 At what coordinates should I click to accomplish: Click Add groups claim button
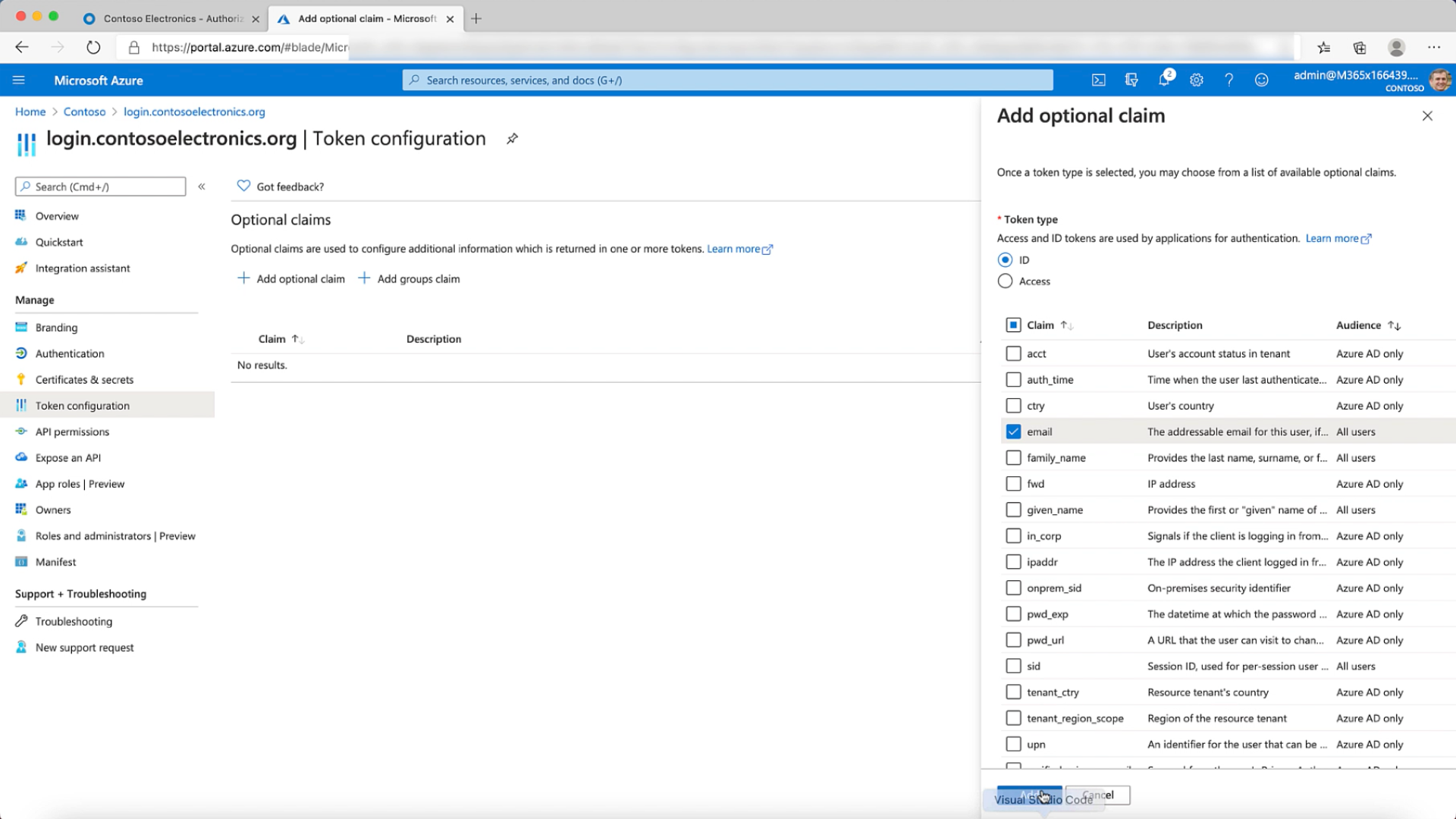pyautogui.click(x=409, y=279)
